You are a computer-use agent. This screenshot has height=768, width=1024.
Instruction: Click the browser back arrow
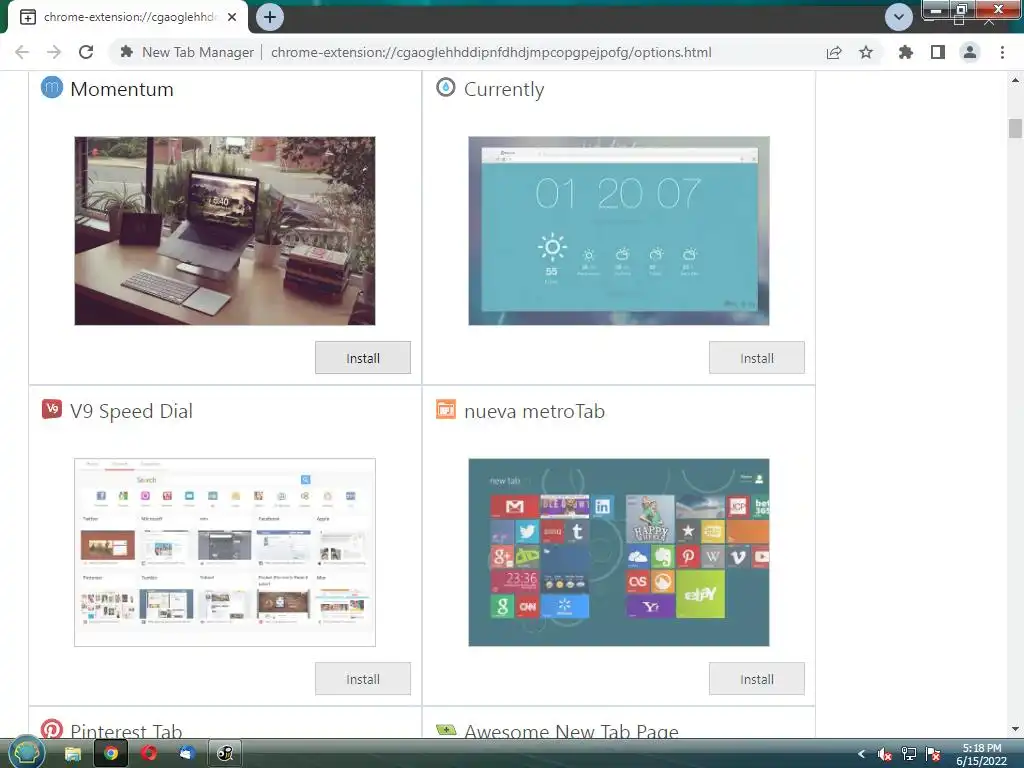(x=22, y=52)
